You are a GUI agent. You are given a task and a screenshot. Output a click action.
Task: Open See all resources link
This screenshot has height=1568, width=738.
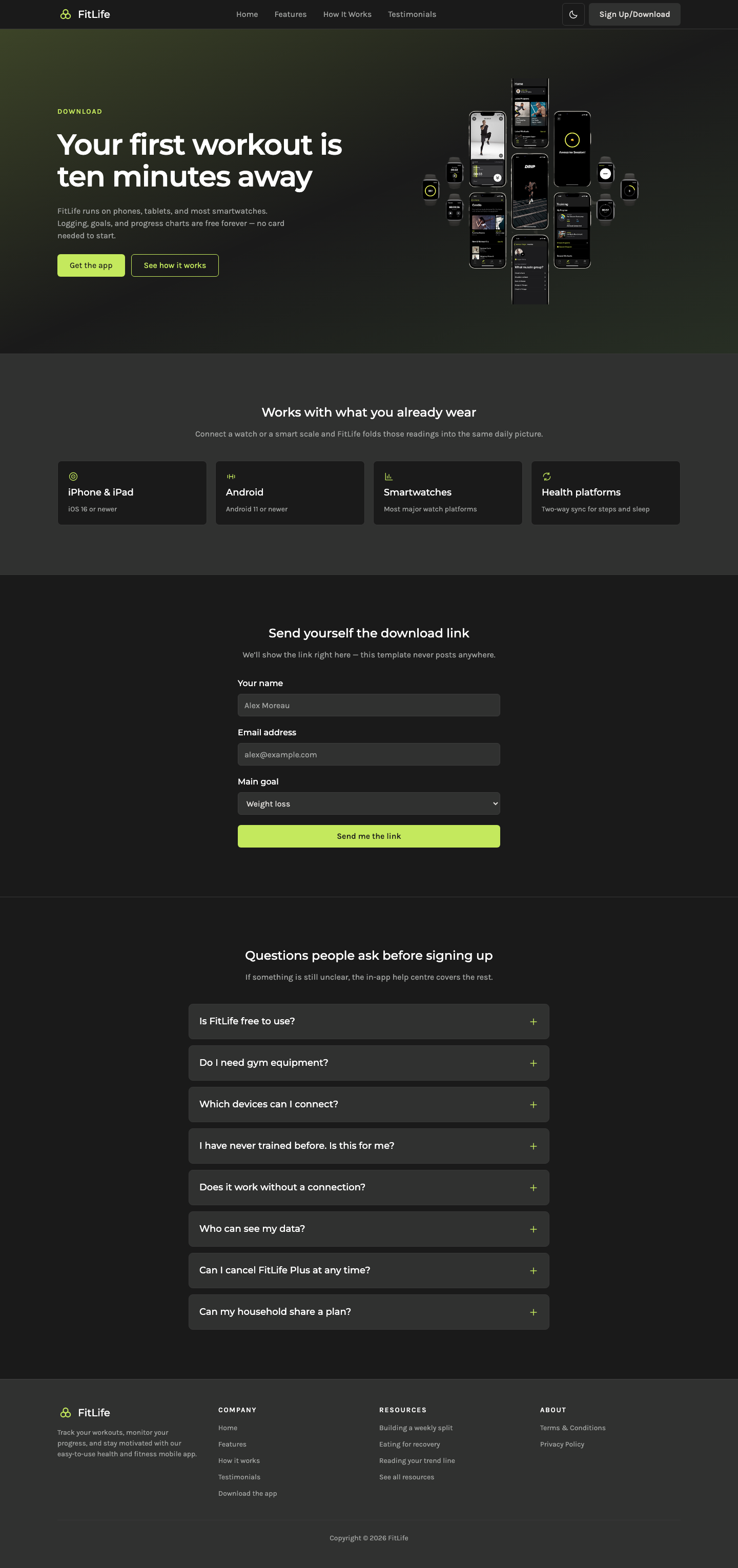tap(406, 1477)
